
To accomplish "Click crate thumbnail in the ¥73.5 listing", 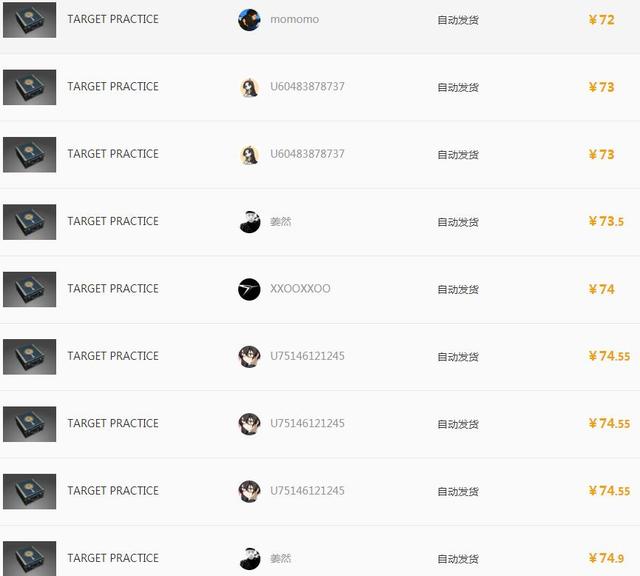I will [29, 222].
